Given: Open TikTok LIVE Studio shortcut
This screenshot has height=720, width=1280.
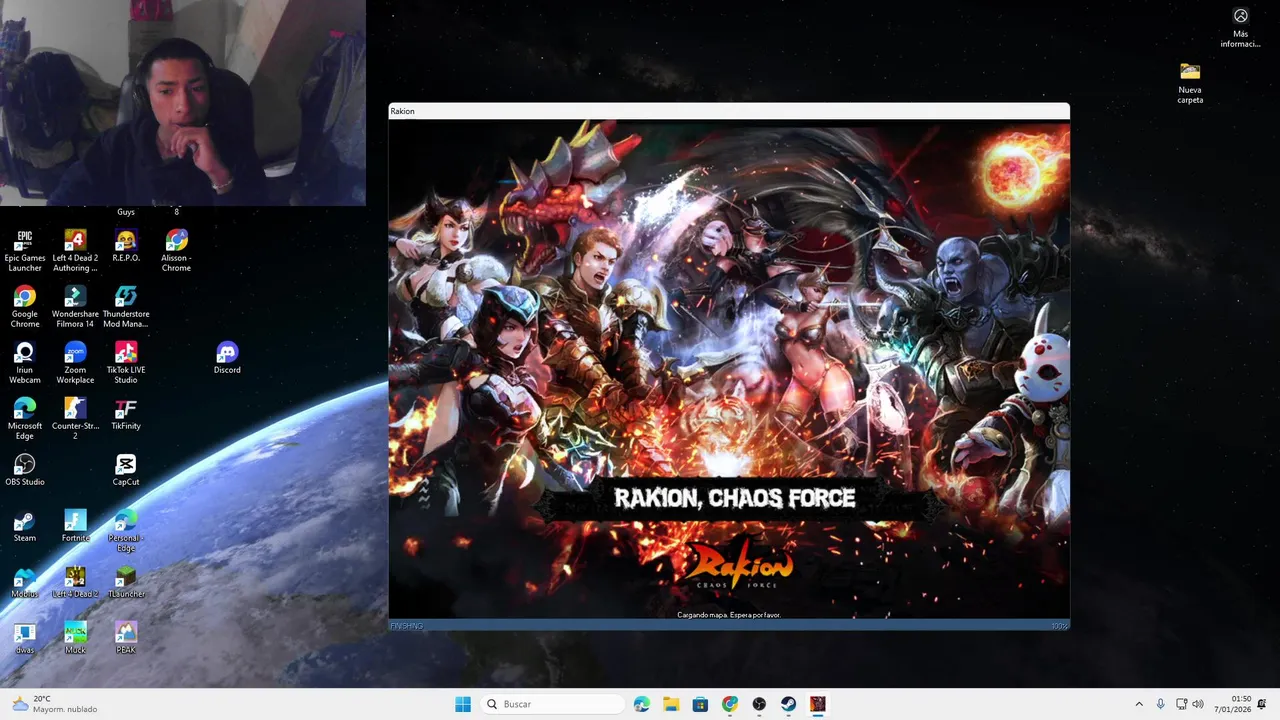Looking at the screenshot, I should coord(126,362).
